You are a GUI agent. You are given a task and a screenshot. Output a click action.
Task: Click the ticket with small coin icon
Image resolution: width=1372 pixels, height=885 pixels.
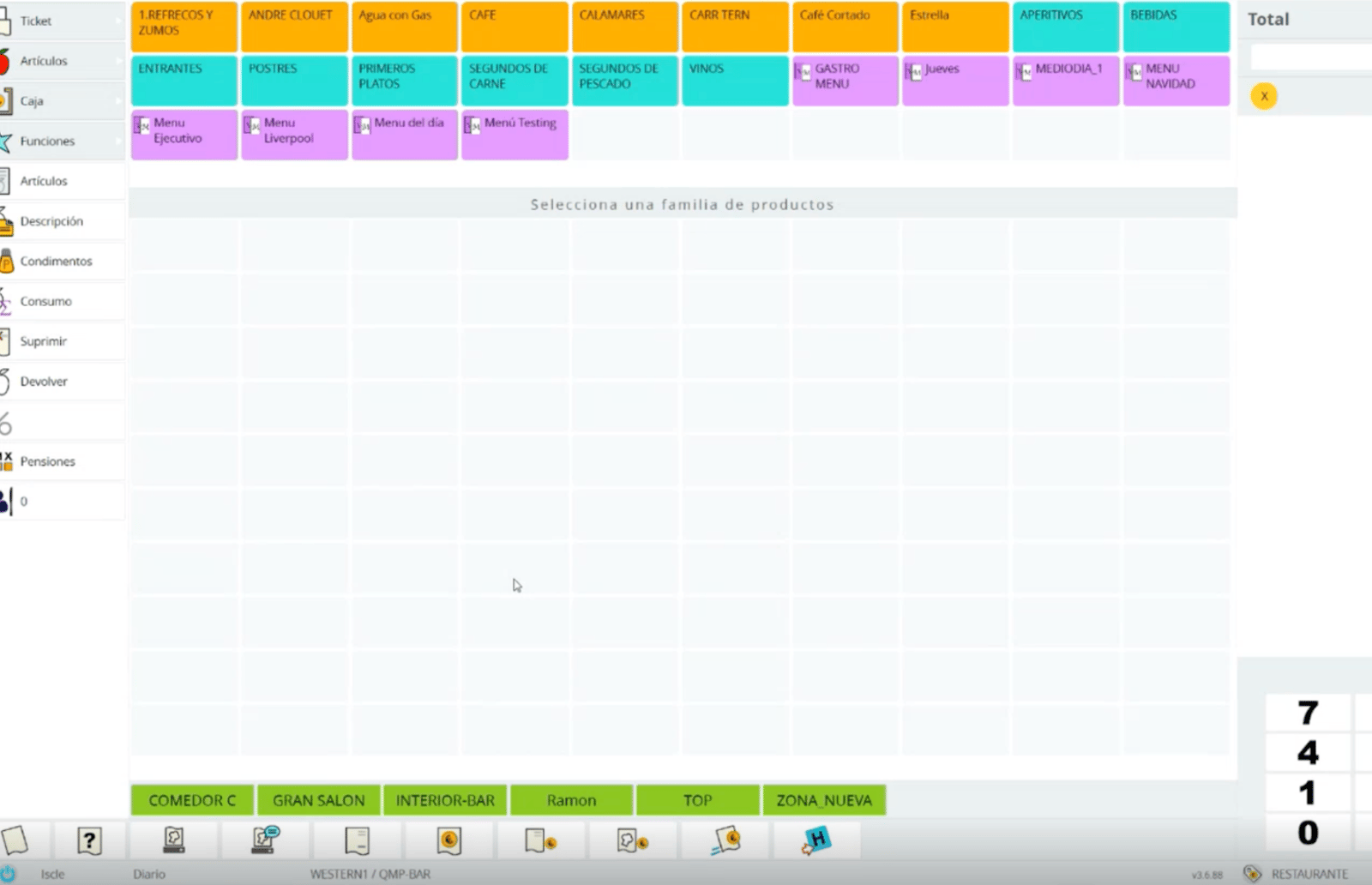pos(541,840)
